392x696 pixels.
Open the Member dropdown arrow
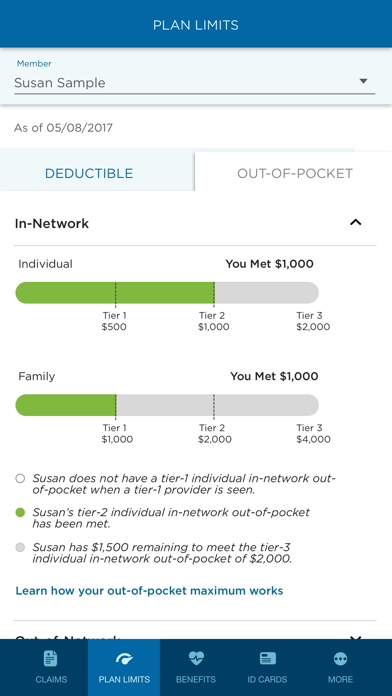[x=363, y=81]
